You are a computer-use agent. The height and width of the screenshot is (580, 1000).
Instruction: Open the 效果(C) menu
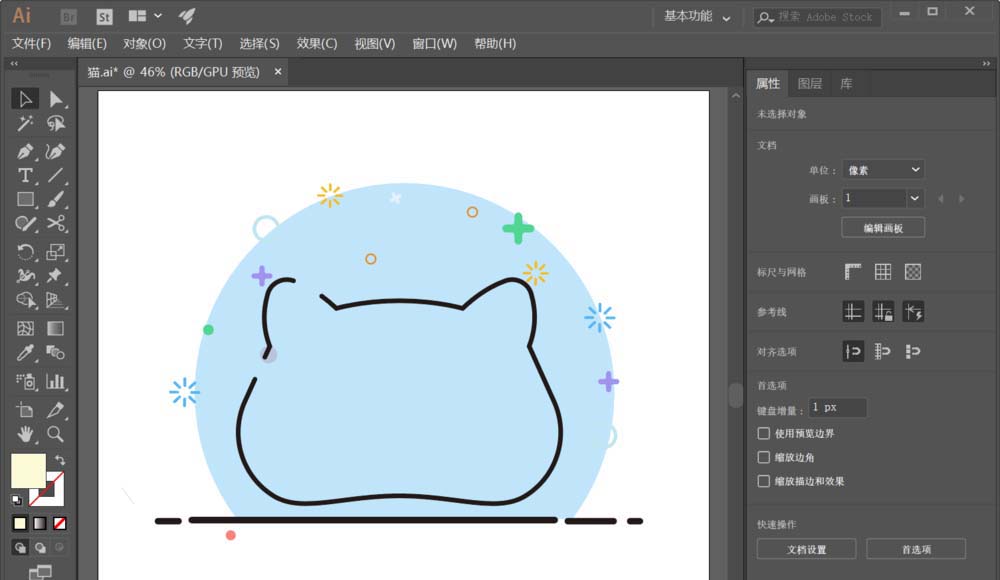tap(317, 43)
